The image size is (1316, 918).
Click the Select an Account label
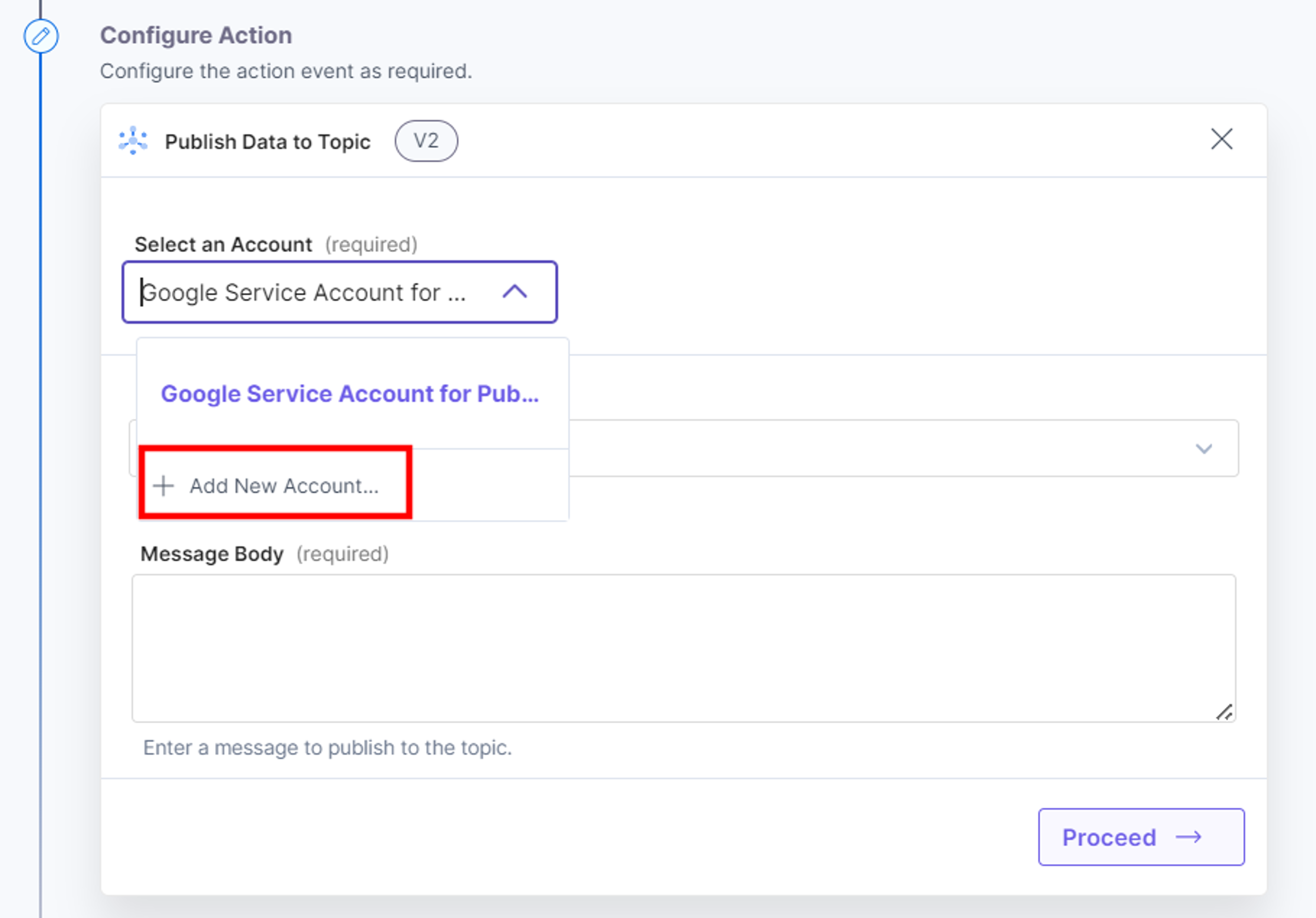click(x=223, y=245)
